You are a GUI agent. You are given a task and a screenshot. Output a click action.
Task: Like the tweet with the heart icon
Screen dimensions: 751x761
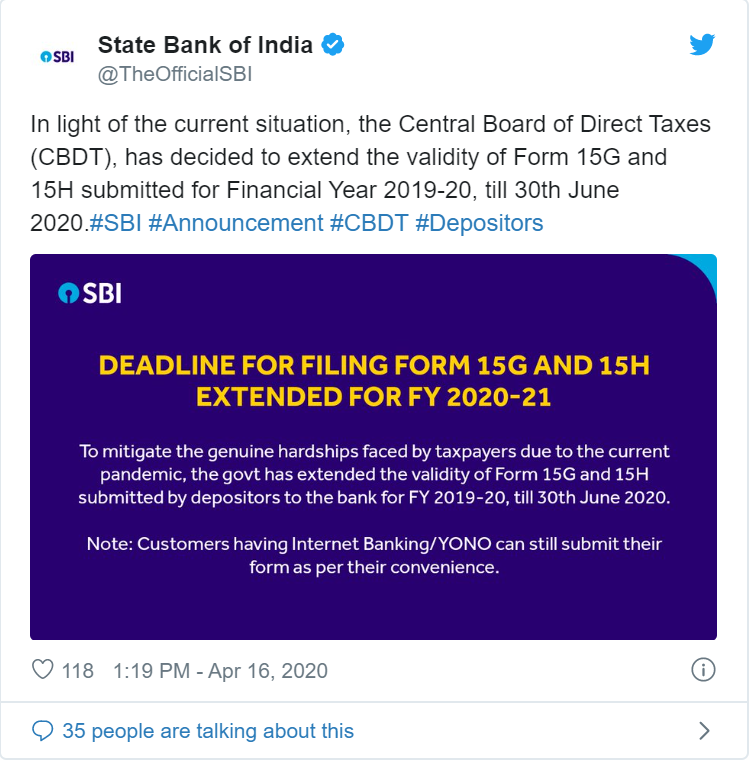(42, 670)
